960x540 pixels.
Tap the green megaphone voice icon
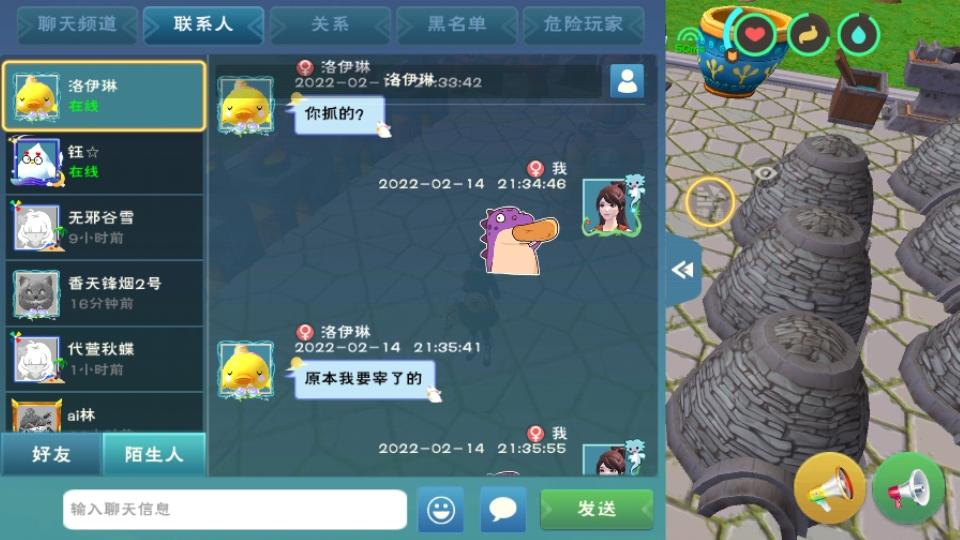tap(909, 488)
